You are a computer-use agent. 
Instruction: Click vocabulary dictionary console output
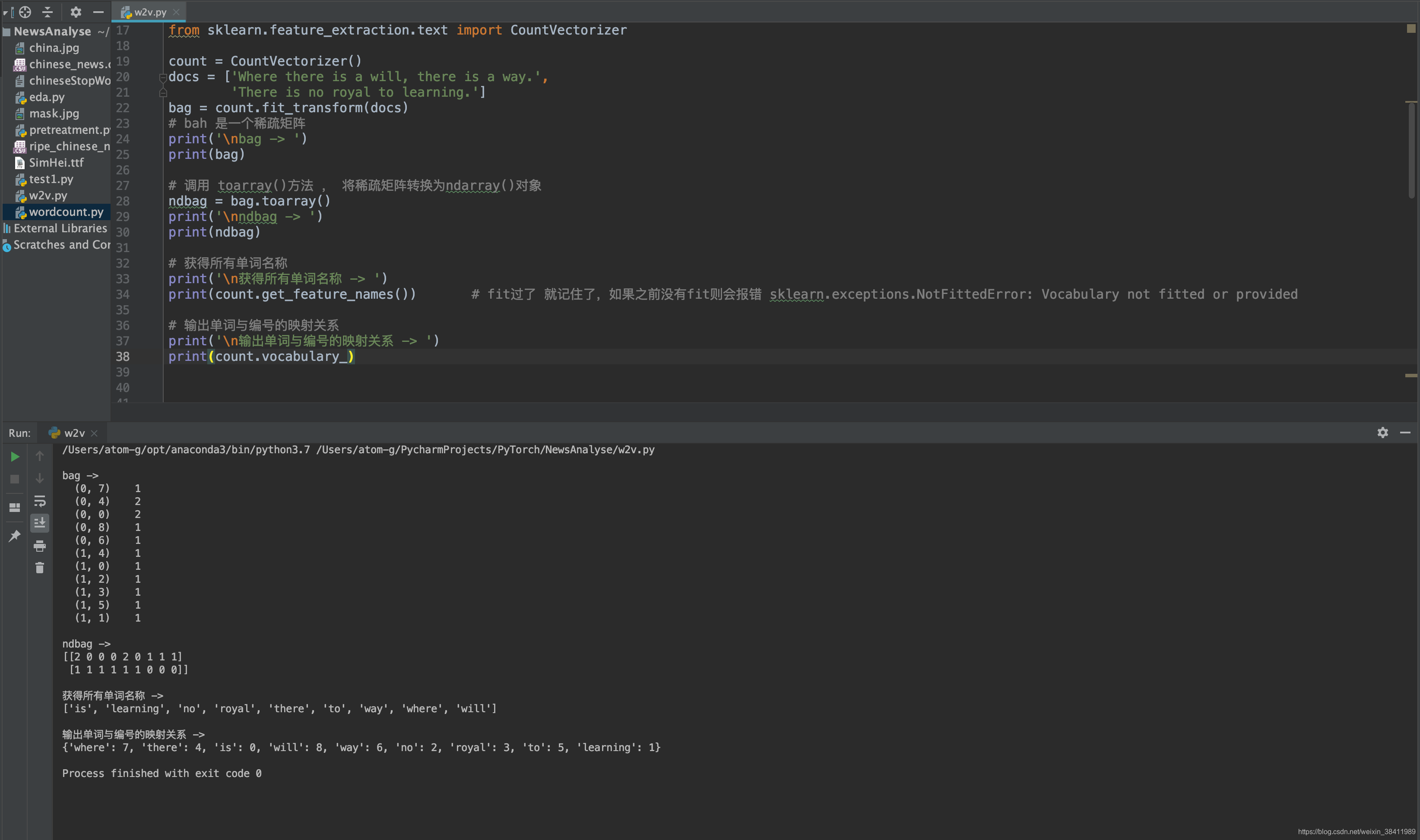click(361, 748)
